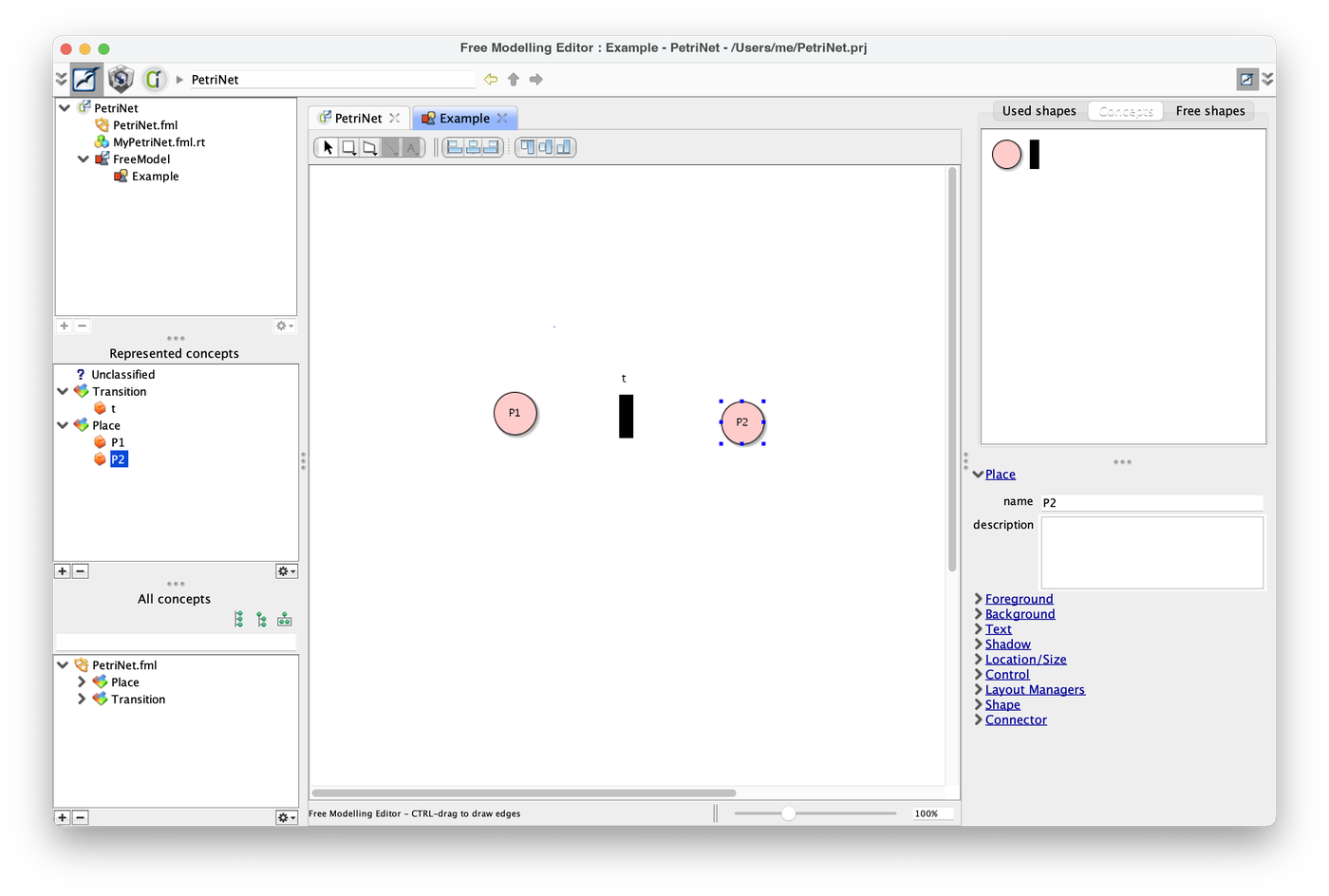
Task: Collapse the PetriNet project tree node
Action: [x=65, y=108]
